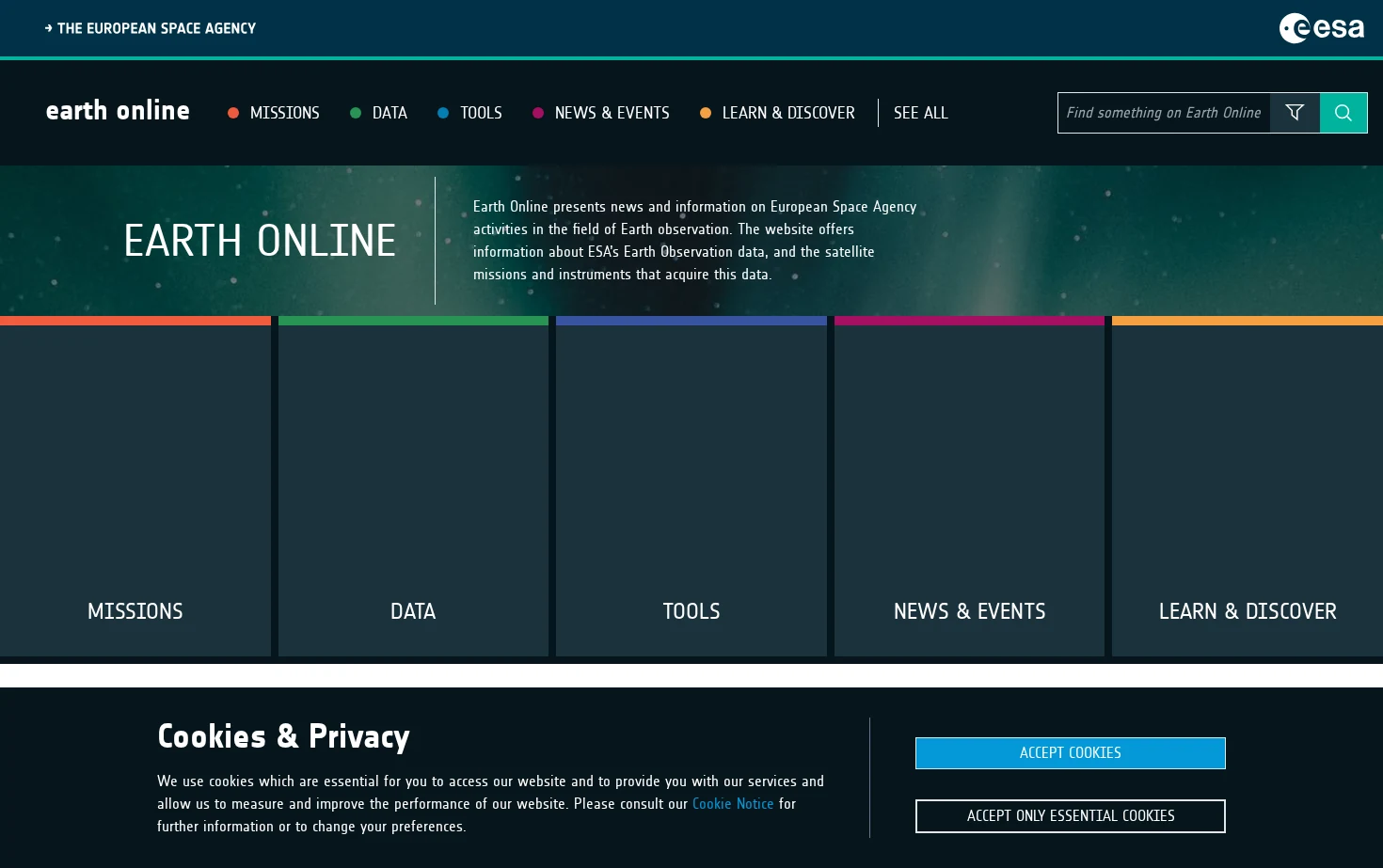The height and width of the screenshot is (868, 1383).
Task: Open the Missions card tile
Action: 135,486
